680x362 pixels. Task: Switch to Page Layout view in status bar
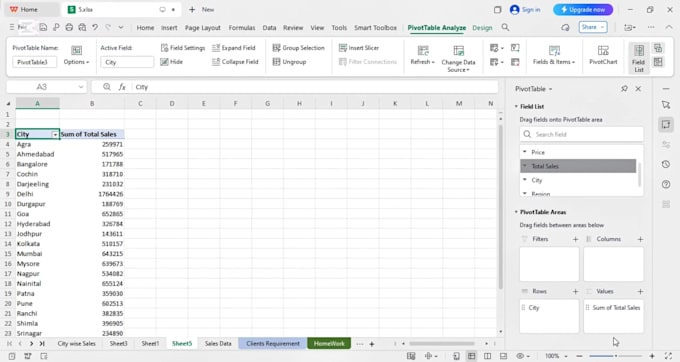tap(487, 356)
